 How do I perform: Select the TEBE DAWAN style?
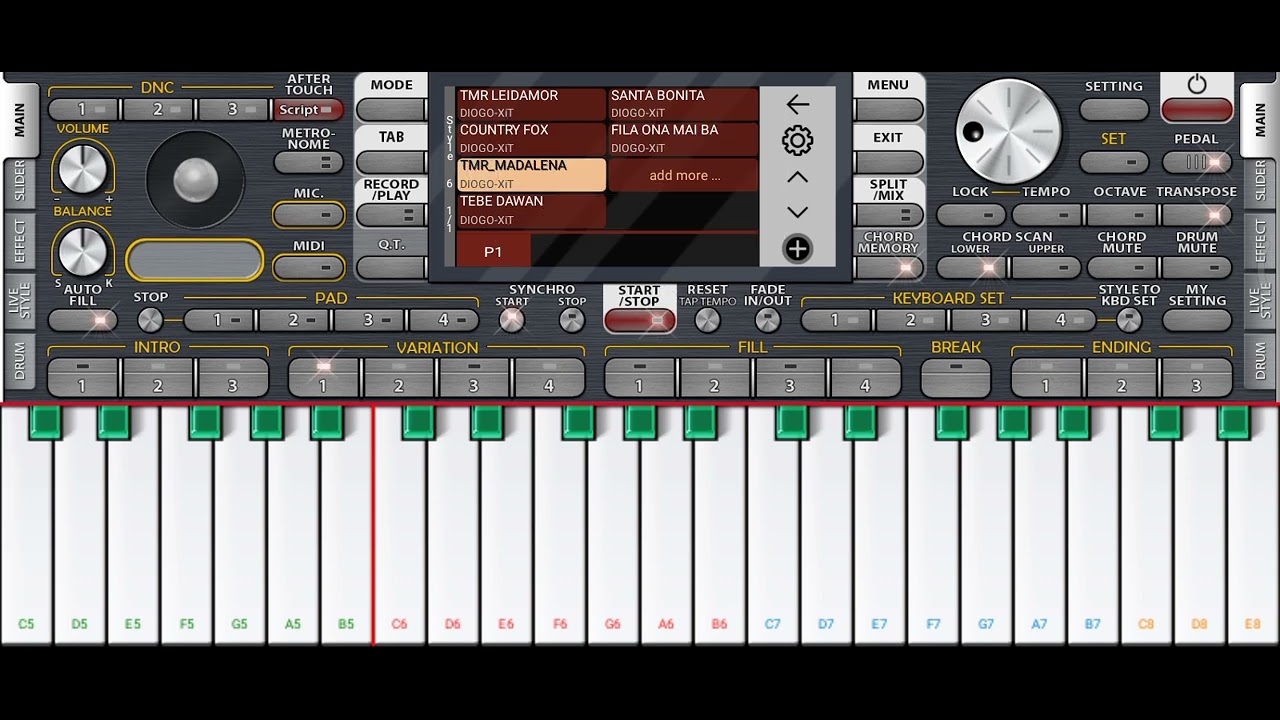pos(531,210)
